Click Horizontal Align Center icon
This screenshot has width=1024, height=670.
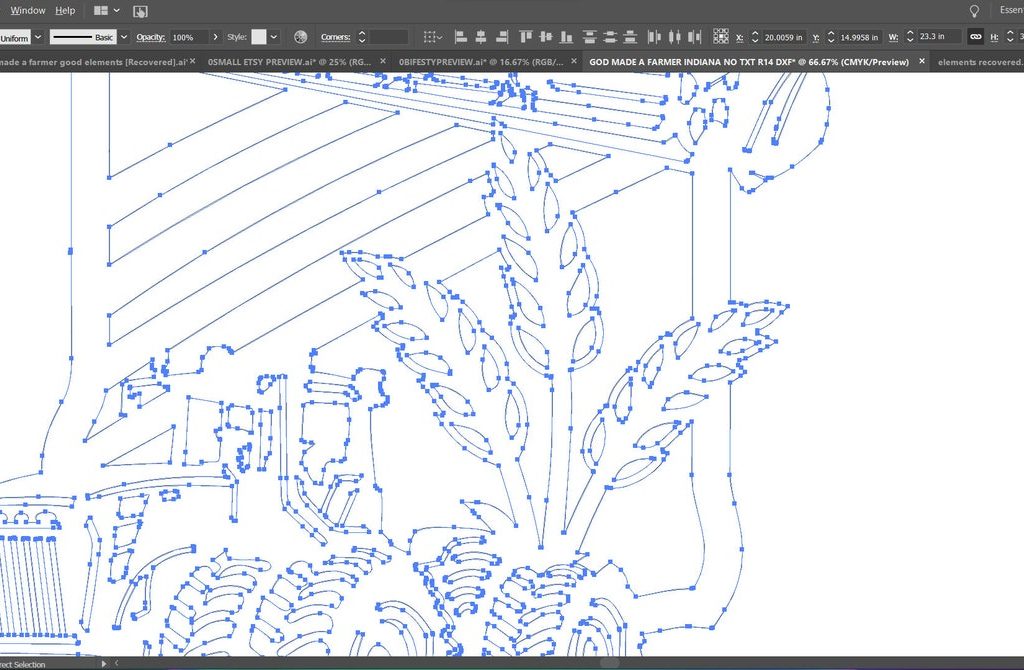(481, 37)
